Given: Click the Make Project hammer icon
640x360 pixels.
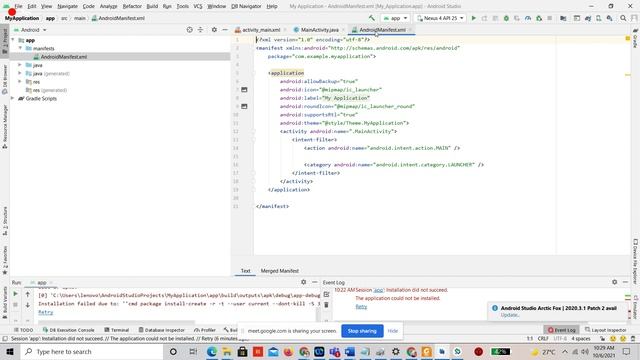Looking at the screenshot, I should pos(371,18).
